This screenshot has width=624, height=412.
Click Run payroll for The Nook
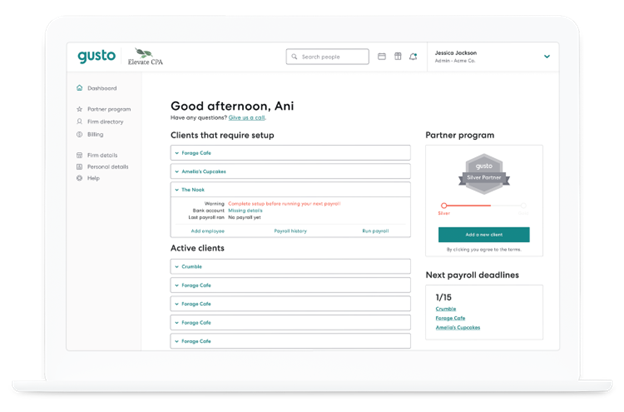click(x=376, y=231)
